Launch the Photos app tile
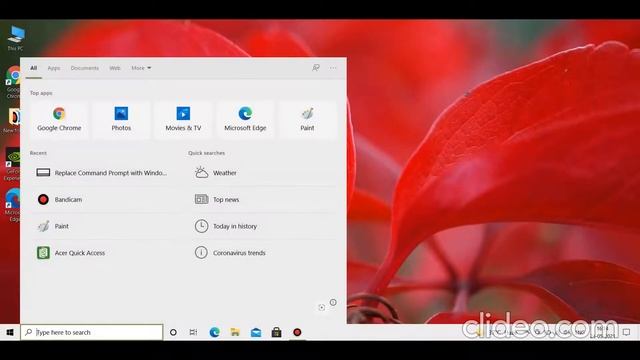640x360 pixels. [x=121, y=120]
